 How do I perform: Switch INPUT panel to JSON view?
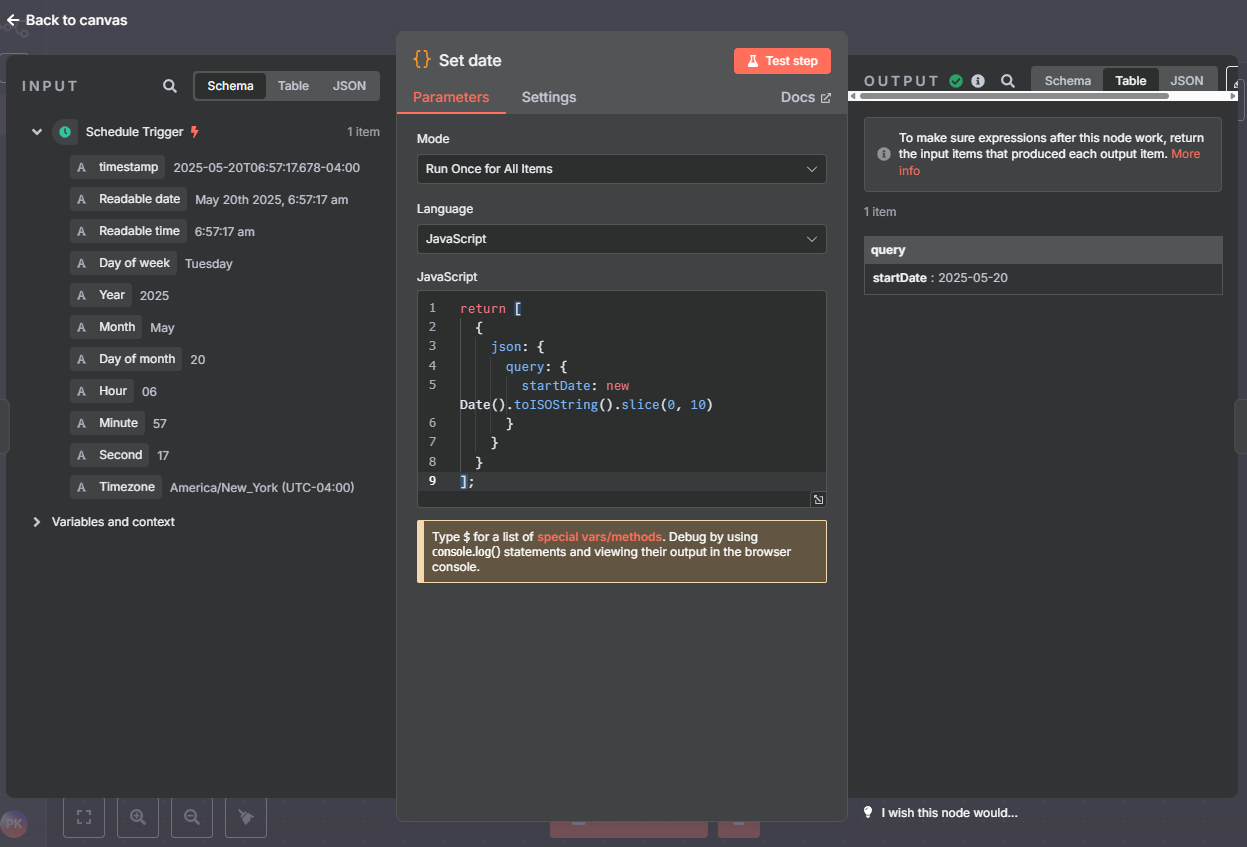[x=349, y=86]
